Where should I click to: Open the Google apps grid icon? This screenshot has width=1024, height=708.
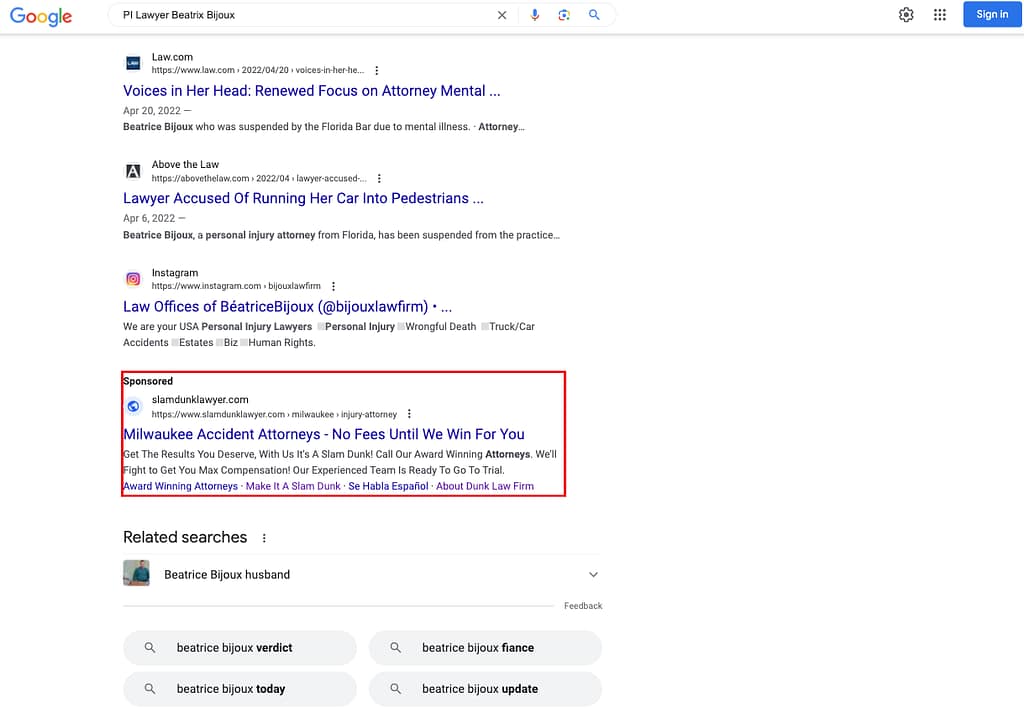(x=940, y=14)
